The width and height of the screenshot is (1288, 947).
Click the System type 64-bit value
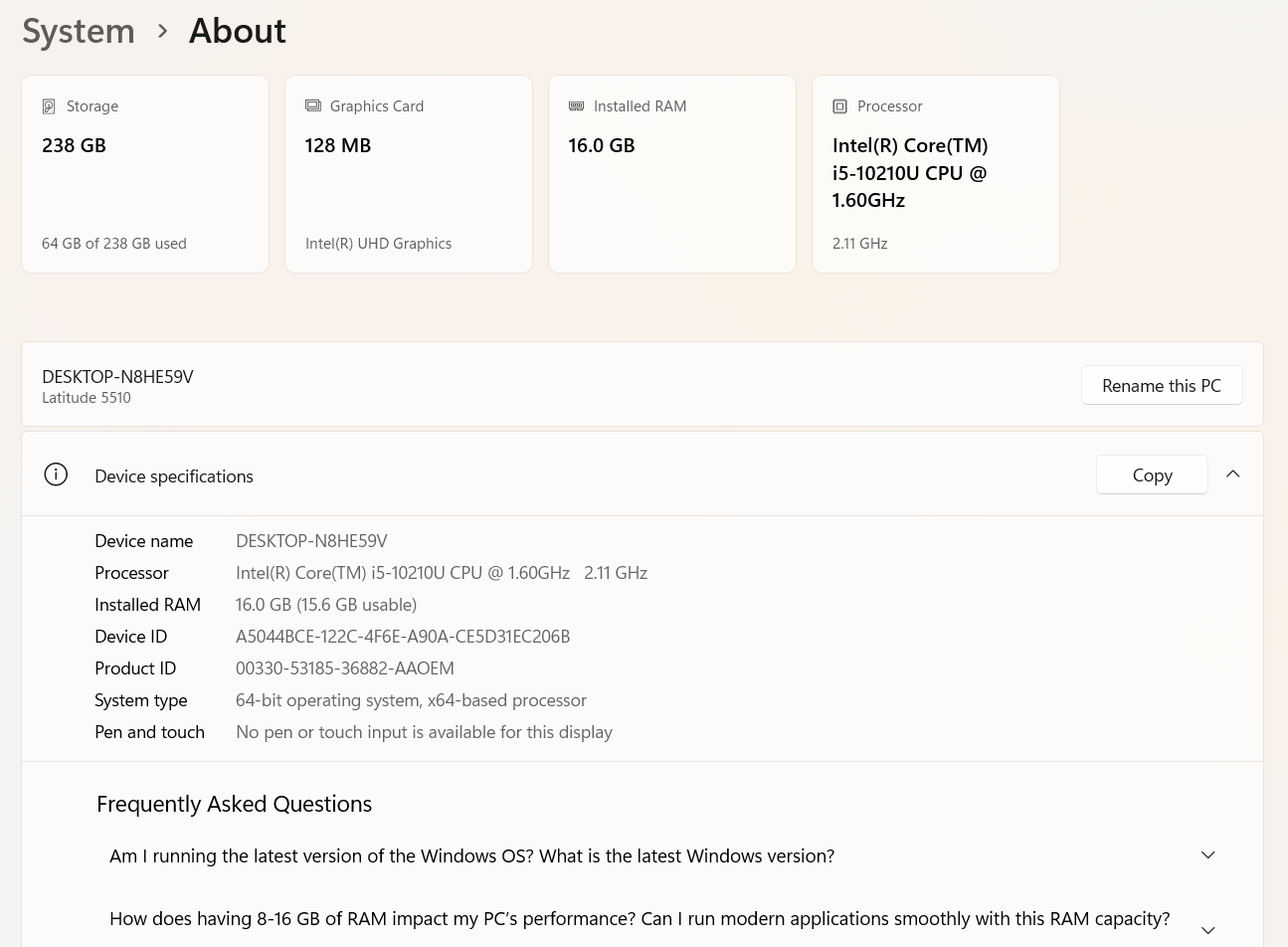coord(411,700)
